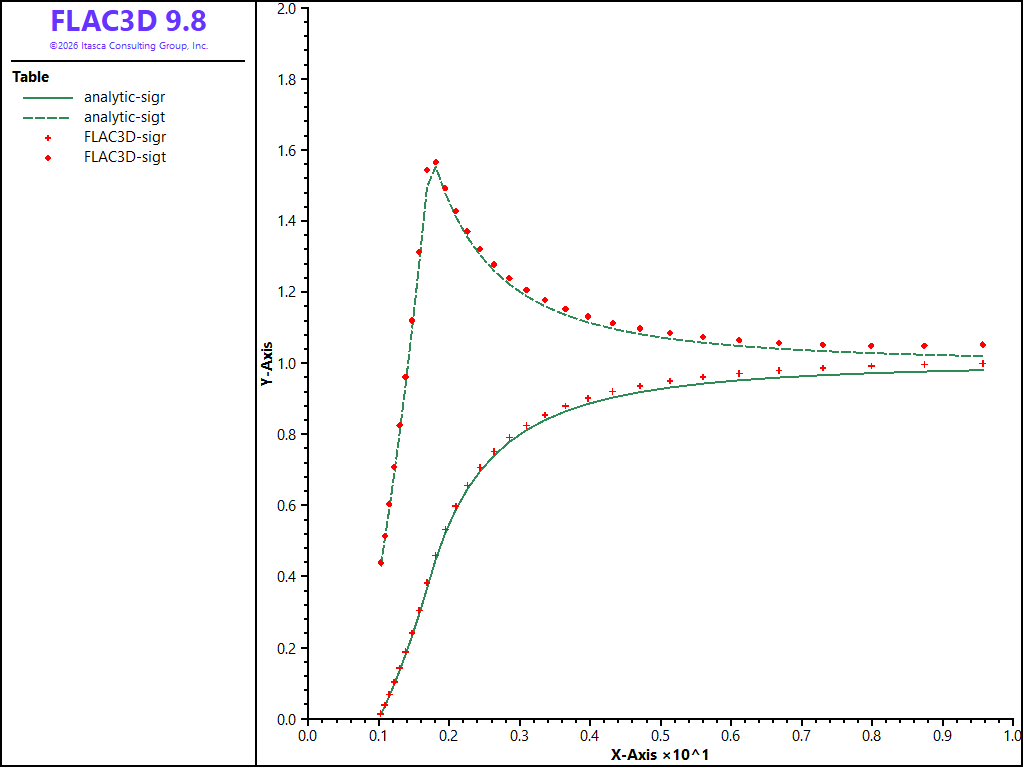Click the X-Axis ×10^1 label
This screenshot has width=1024, height=768.
point(660,755)
